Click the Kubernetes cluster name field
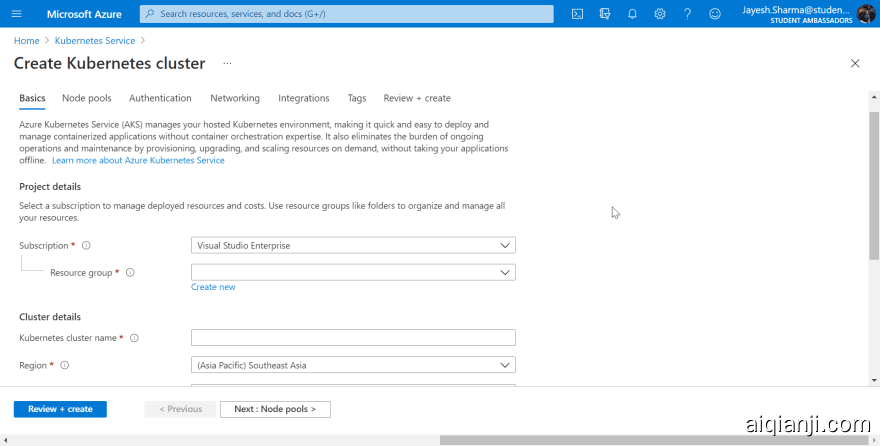The image size is (880, 446). [x=353, y=338]
